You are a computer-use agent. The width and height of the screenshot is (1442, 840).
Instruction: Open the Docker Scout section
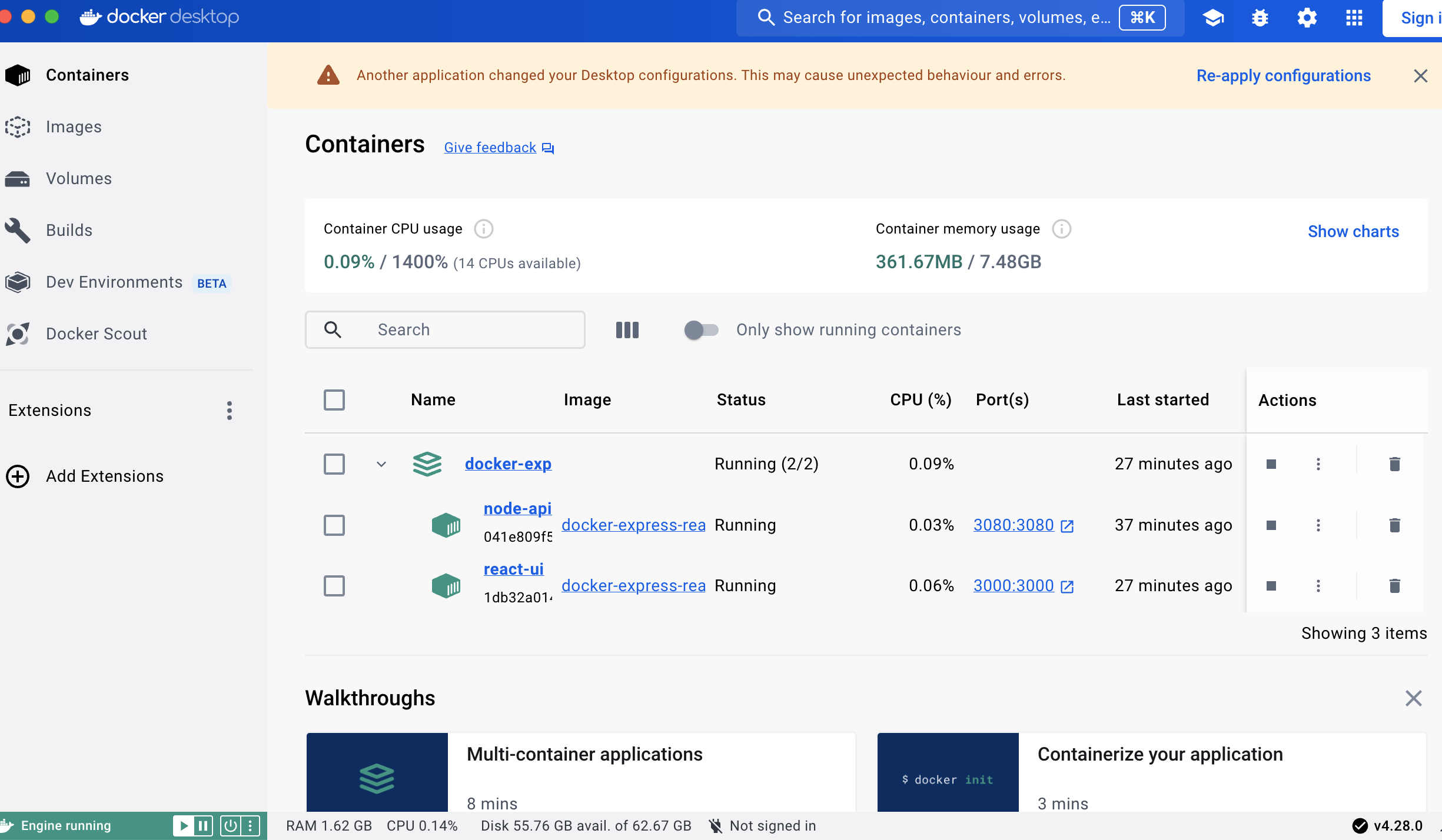tap(96, 334)
